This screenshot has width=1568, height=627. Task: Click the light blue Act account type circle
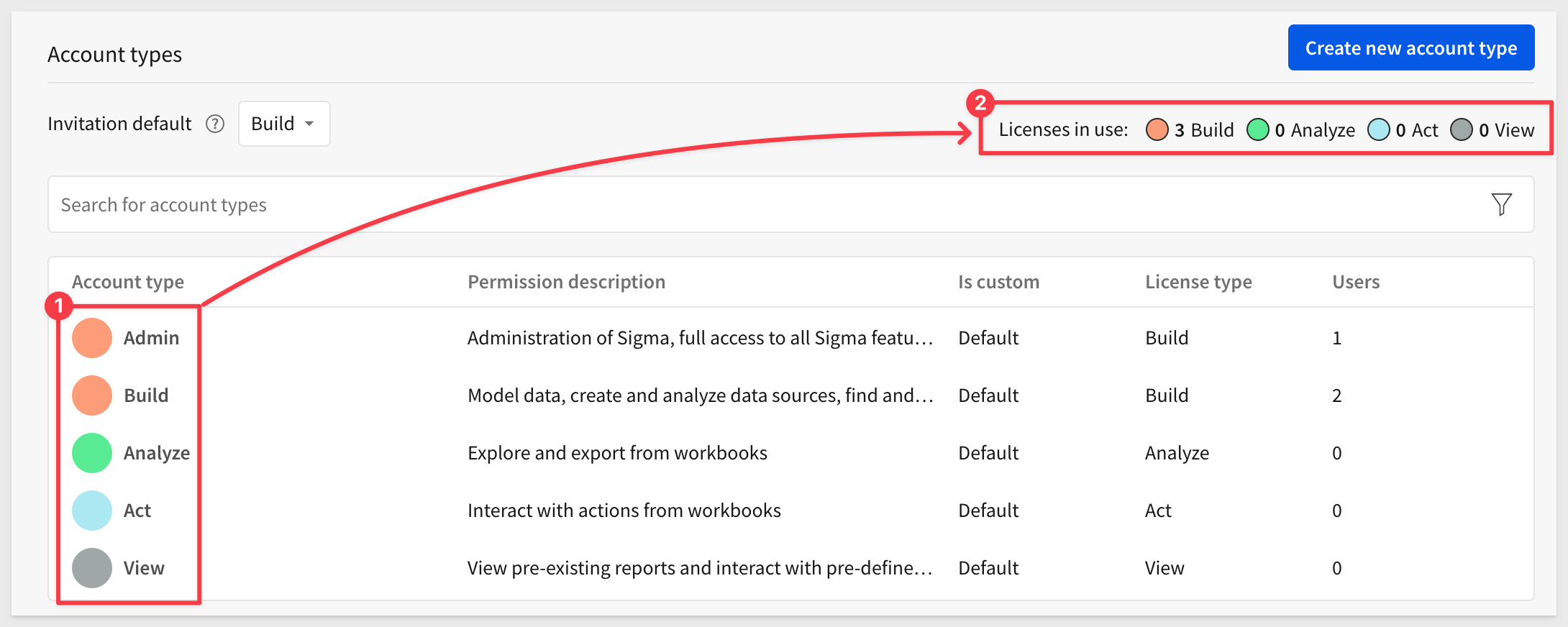pos(92,511)
